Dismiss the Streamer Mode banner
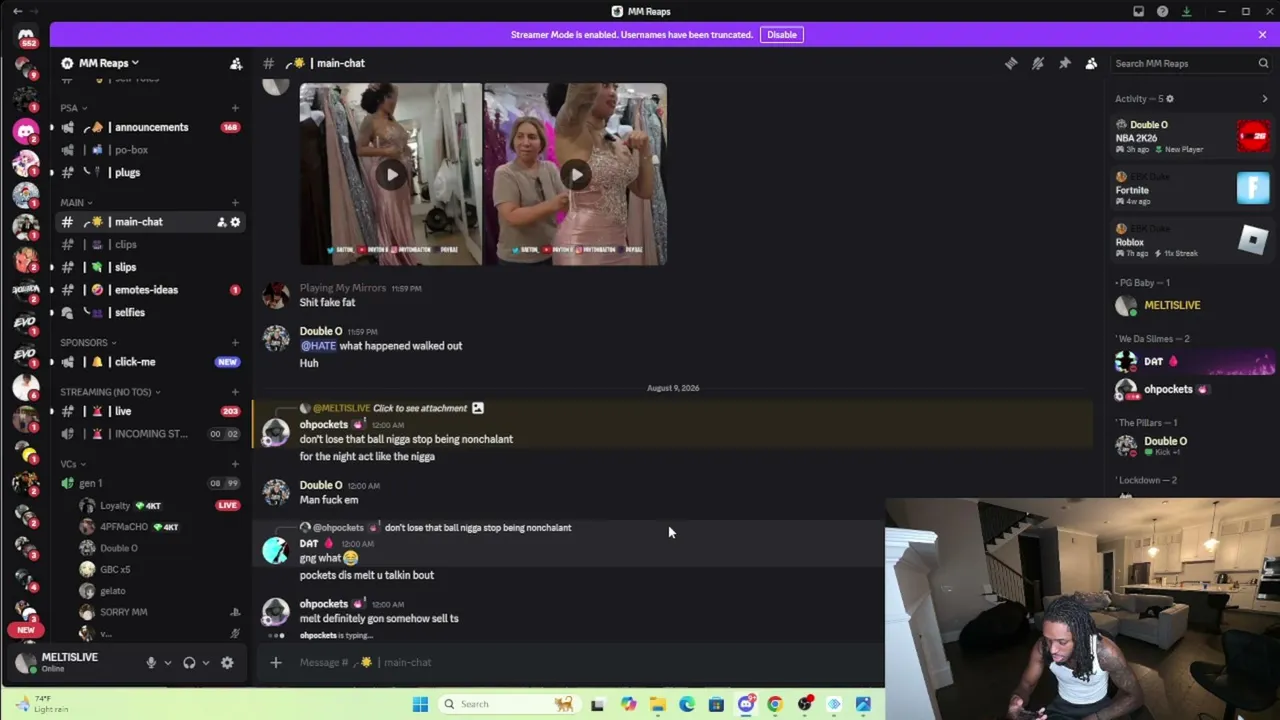The image size is (1280, 720). pyautogui.click(x=1262, y=34)
